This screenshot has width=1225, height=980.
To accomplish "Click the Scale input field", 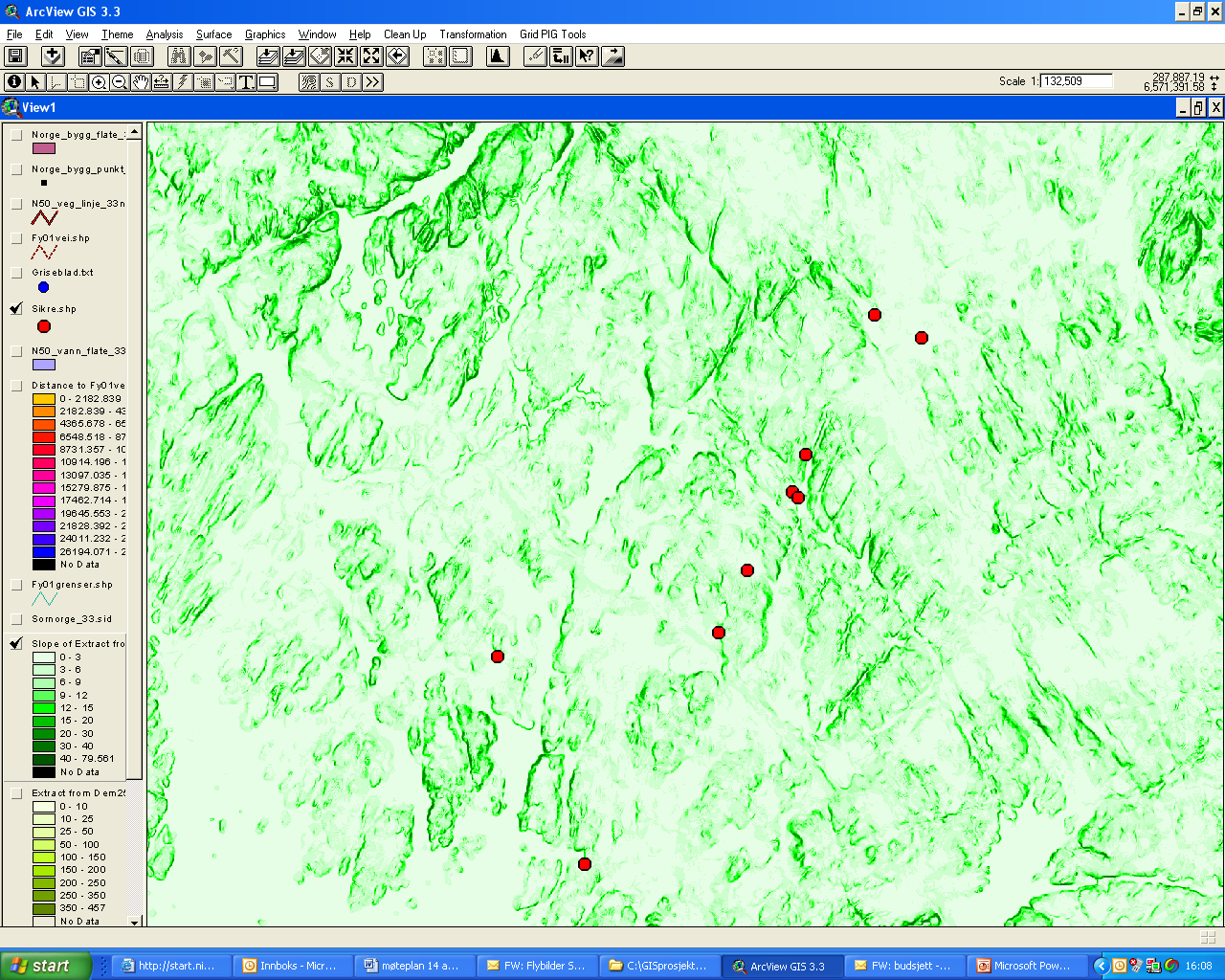I will pos(1077,81).
